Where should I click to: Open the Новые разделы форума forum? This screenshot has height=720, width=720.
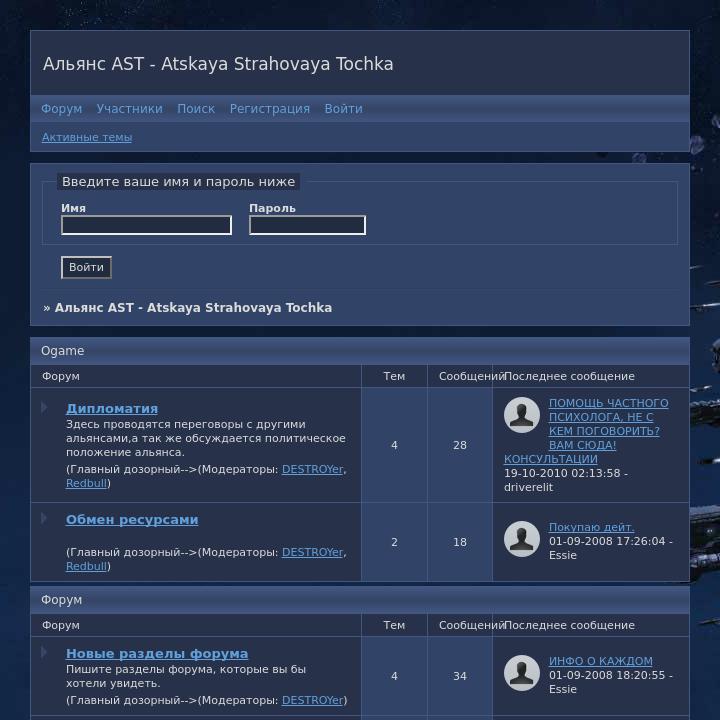click(157, 653)
